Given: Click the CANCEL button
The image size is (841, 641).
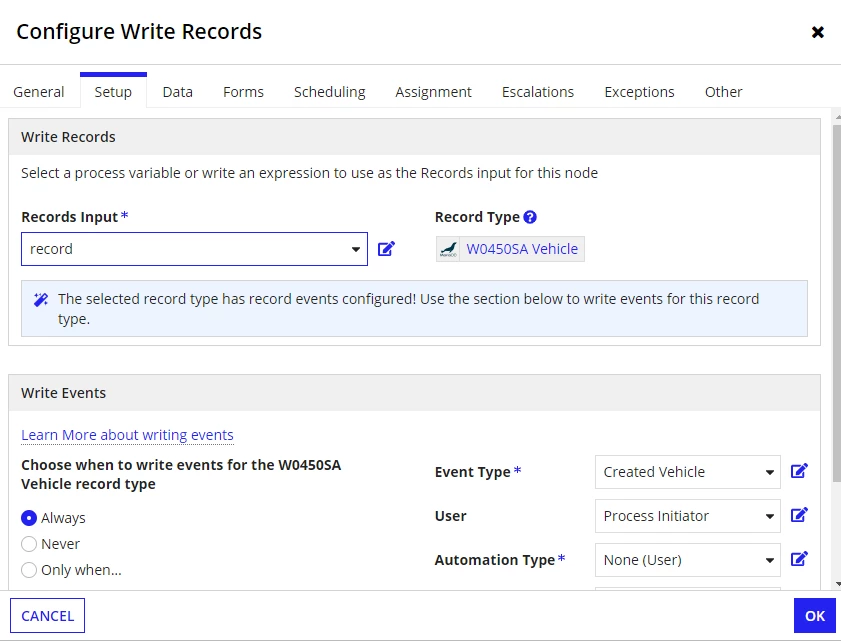Looking at the screenshot, I should (47, 616).
